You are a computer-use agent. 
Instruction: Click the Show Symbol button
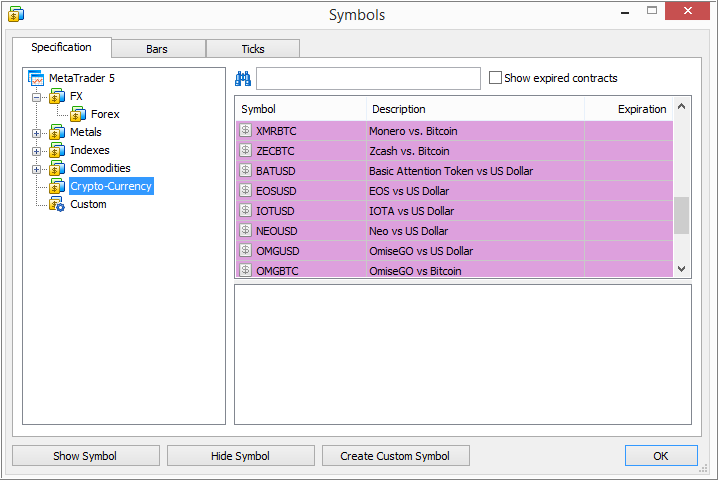pyautogui.click(x=86, y=456)
